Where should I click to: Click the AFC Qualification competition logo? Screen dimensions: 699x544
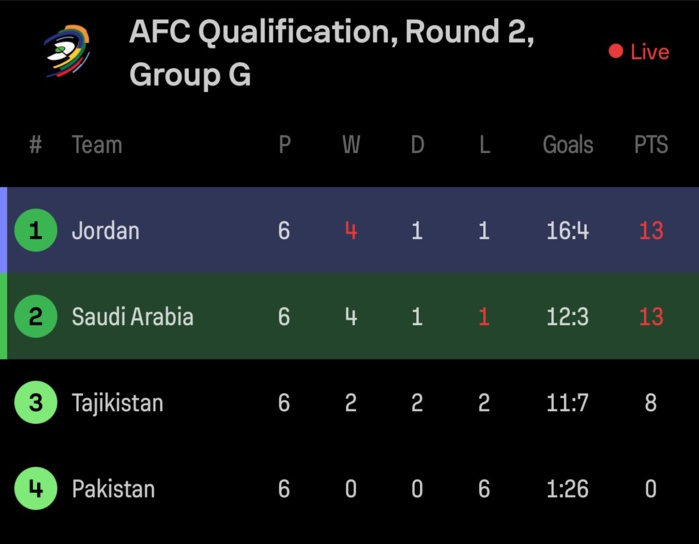tap(66, 51)
